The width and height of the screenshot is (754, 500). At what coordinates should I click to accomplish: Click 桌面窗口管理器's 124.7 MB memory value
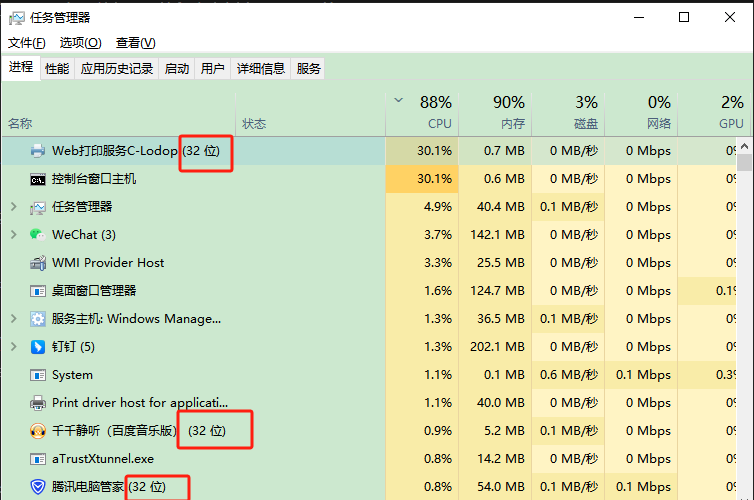point(497,291)
